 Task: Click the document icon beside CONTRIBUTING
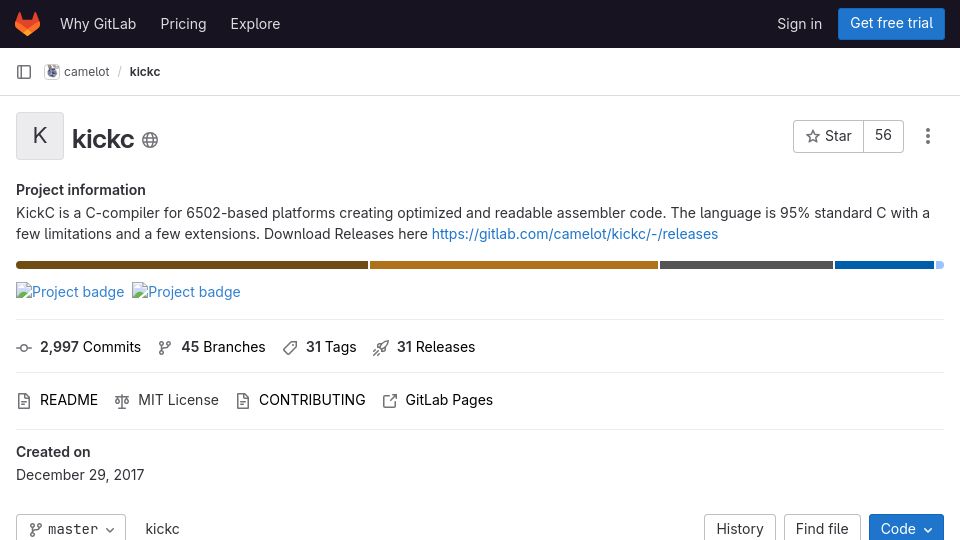tap(243, 401)
